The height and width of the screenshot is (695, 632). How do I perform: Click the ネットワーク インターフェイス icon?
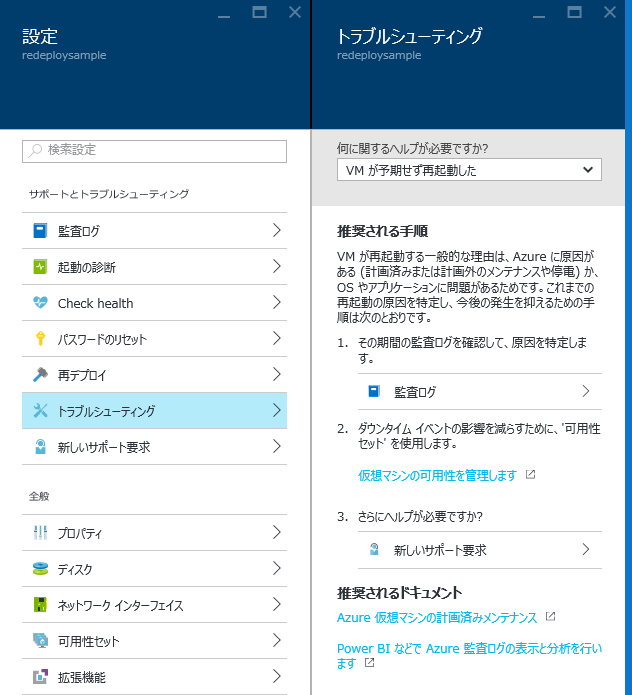point(40,605)
